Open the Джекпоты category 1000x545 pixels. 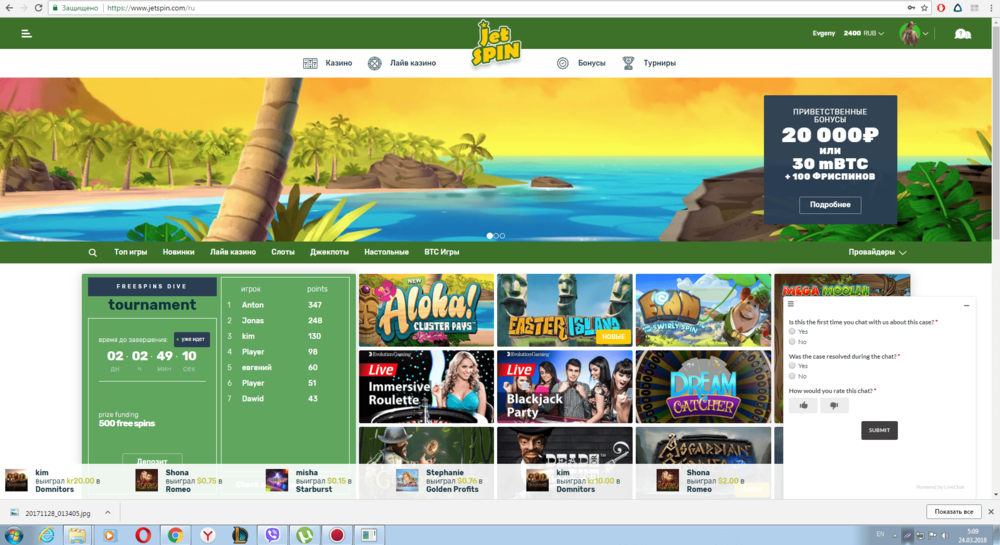(329, 252)
